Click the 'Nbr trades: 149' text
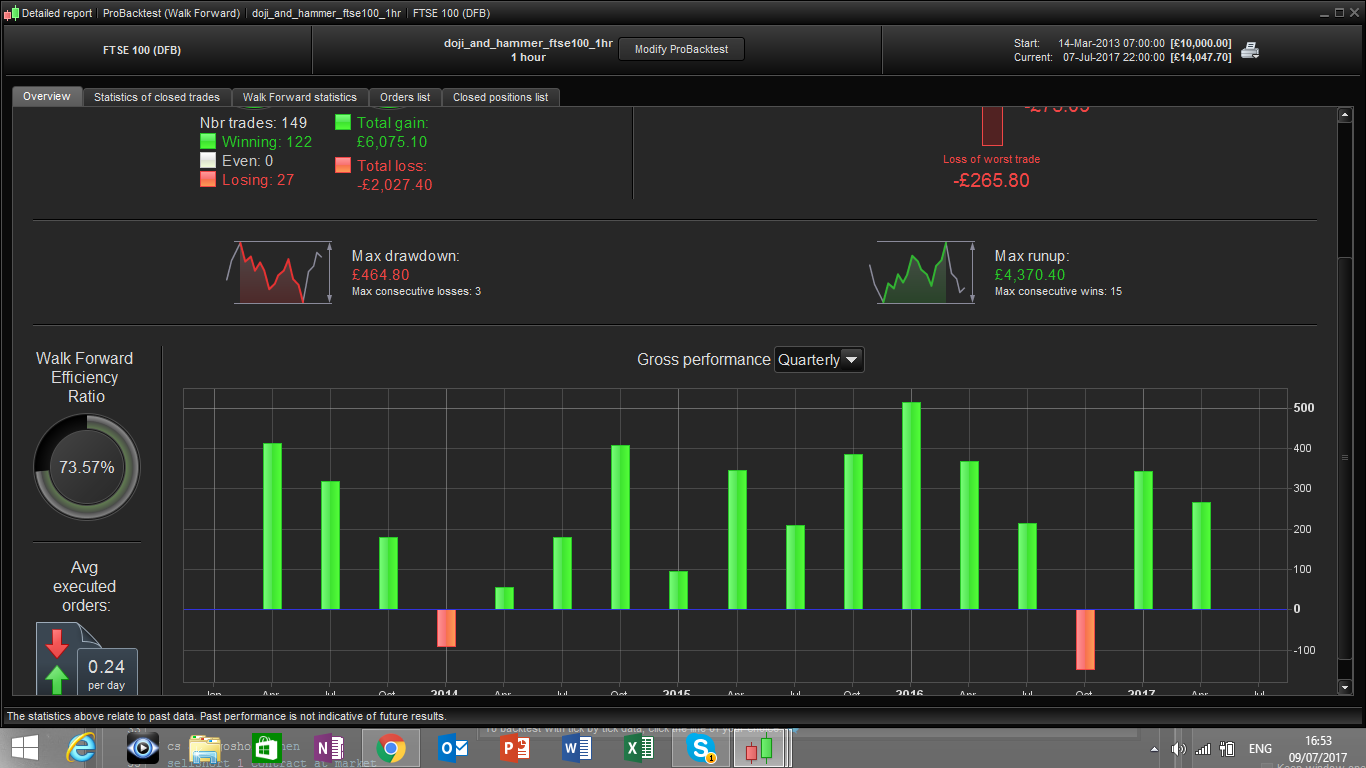1366x768 pixels. (x=254, y=123)
